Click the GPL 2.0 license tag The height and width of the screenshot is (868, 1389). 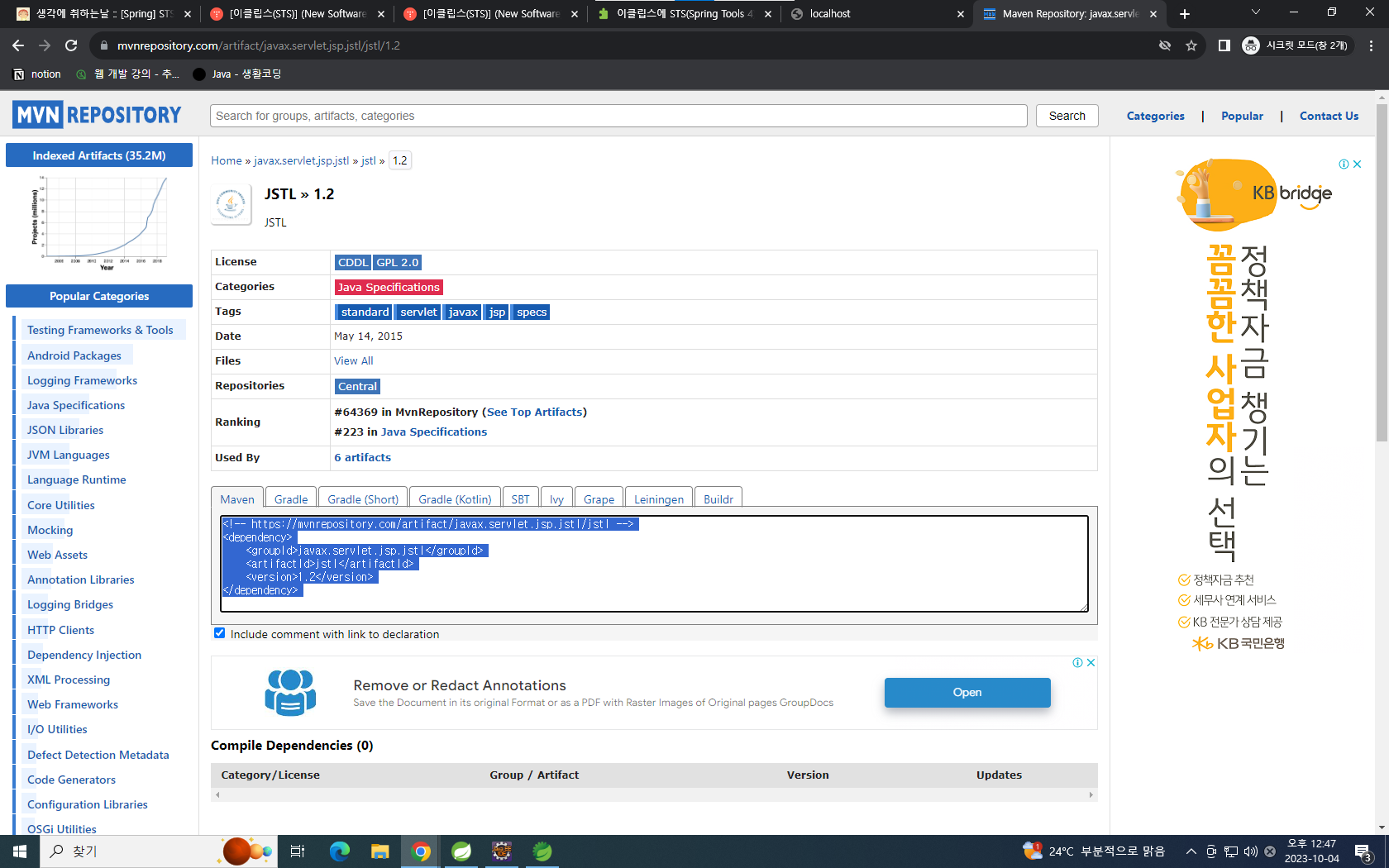(398, 262)
